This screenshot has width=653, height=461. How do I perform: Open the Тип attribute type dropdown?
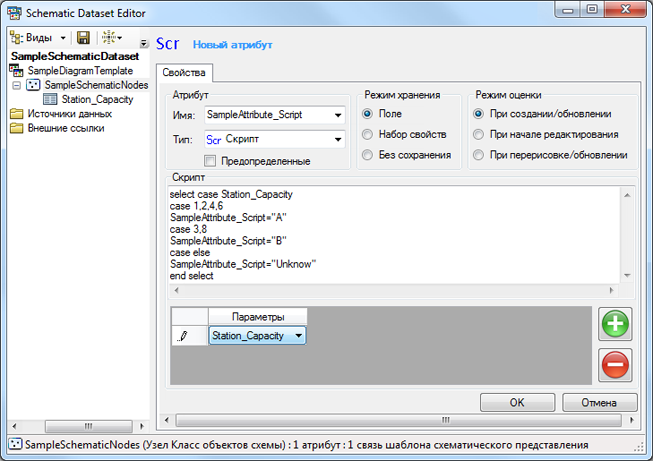pos(338,139)
